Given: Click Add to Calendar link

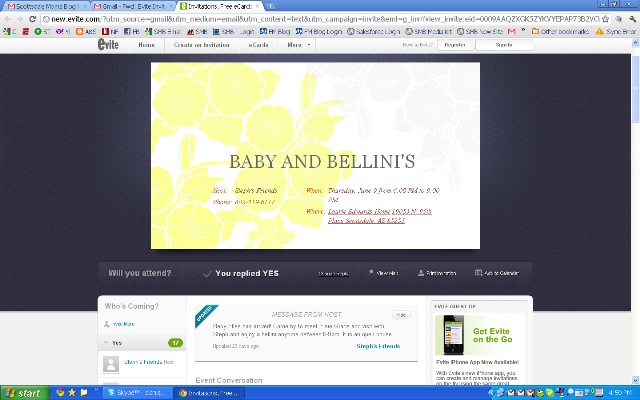Looking at the screenshot, I should pos(502,273).
